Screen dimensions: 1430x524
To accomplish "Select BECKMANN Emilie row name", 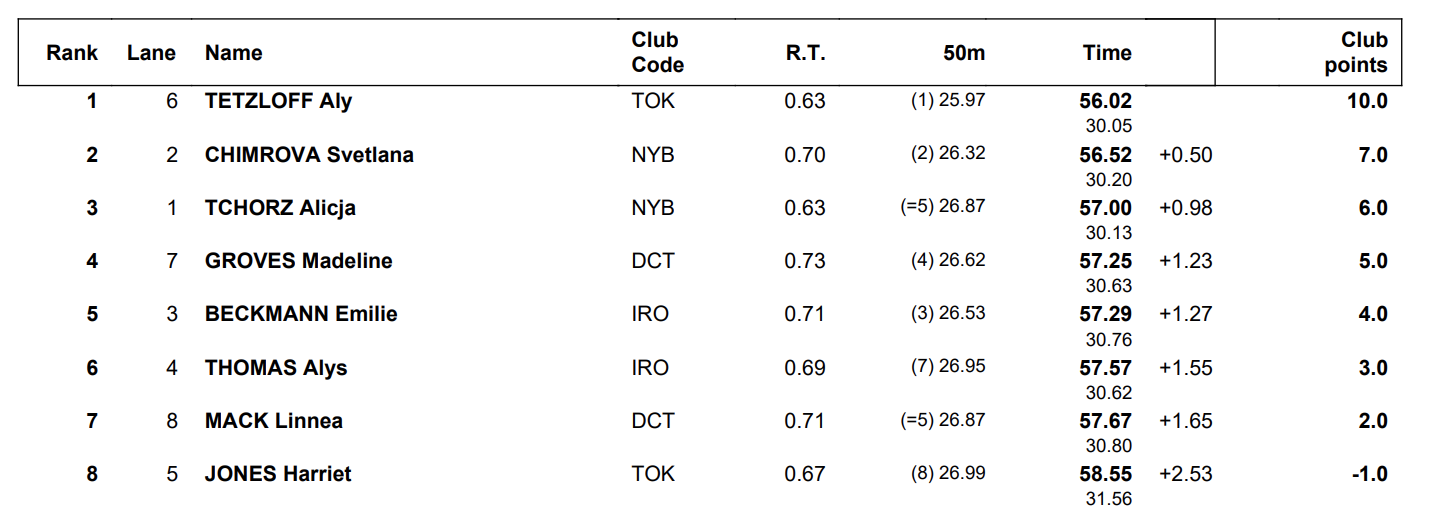I will point(301,314).
